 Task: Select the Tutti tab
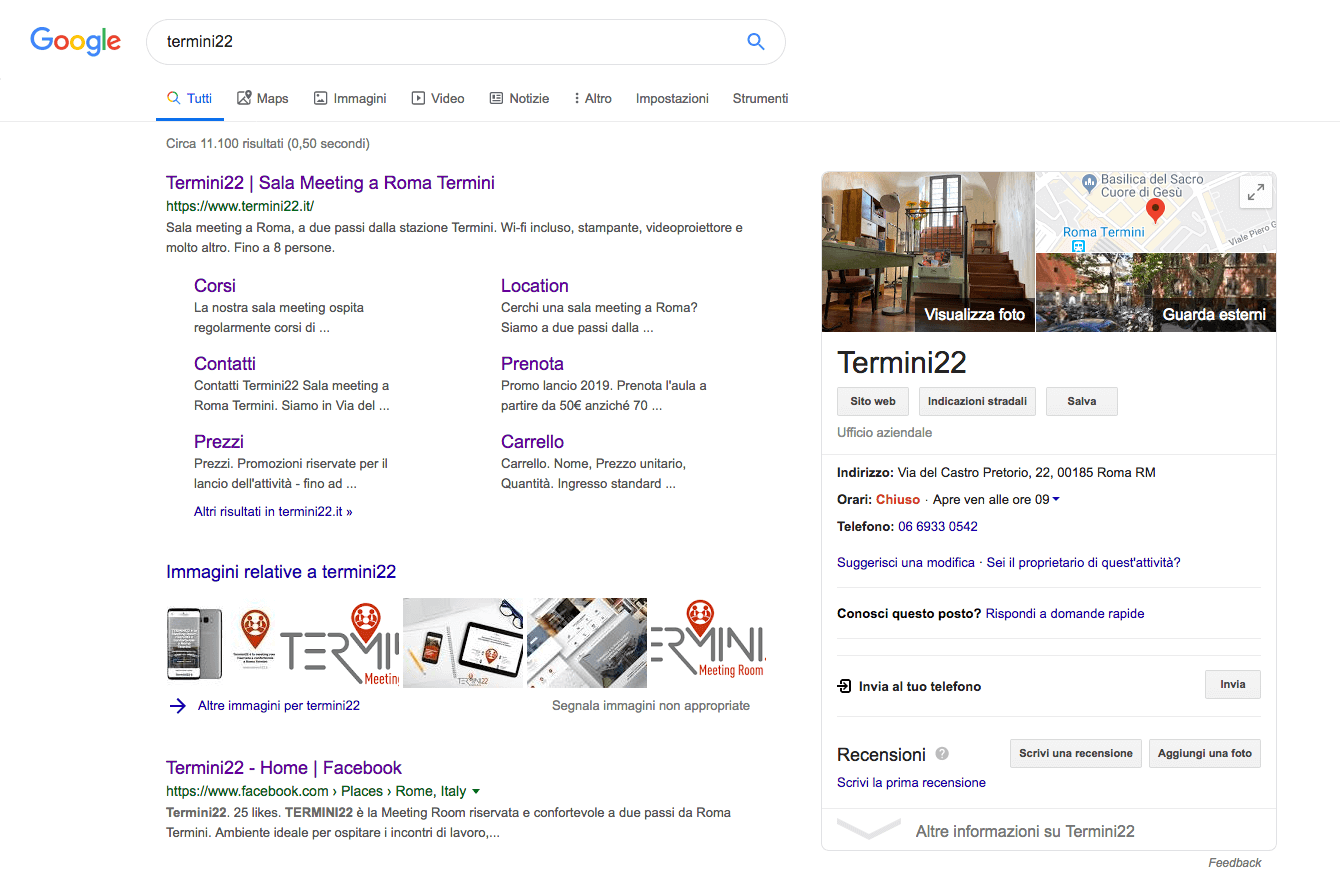point(189,98)
